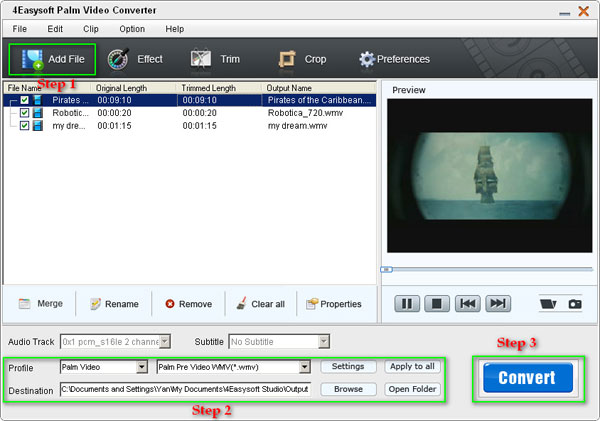Open the Option menu

(x=132, y=29)
